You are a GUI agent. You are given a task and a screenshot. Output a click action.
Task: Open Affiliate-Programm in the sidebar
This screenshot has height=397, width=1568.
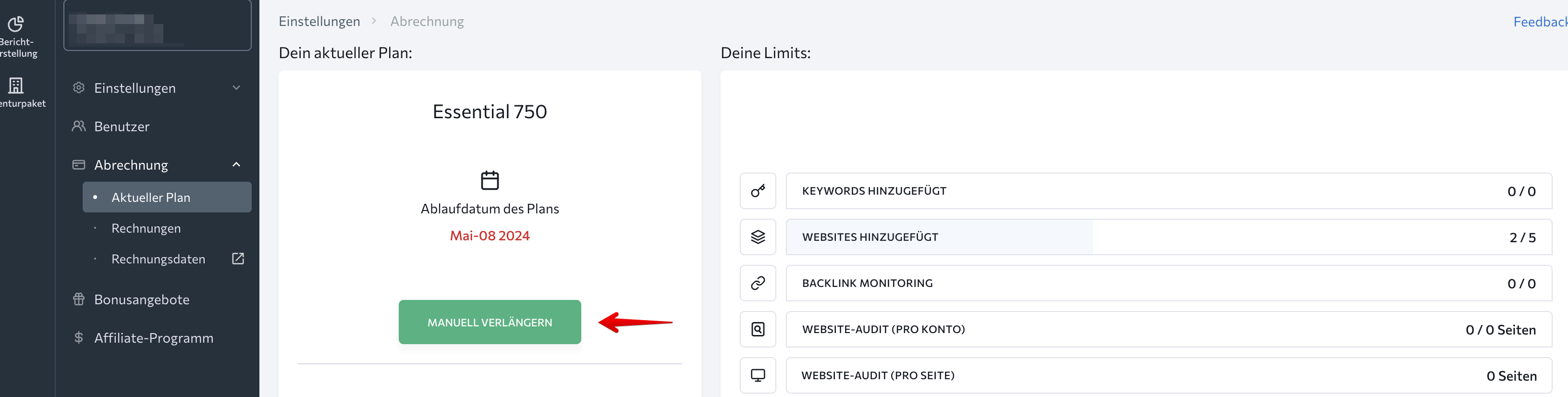pyautogui.click(x=153, y=338)
